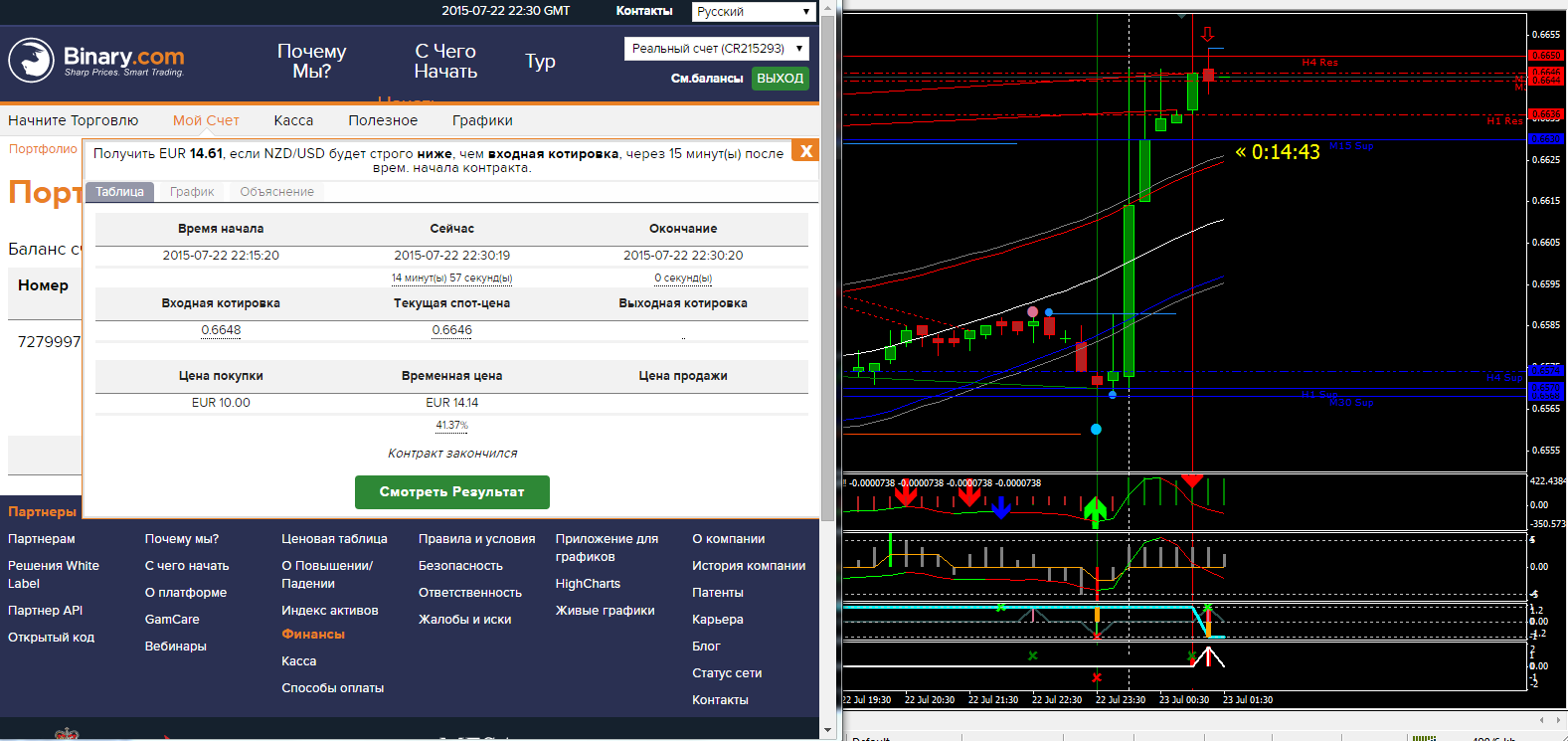Open the Графики navigation item
This screenshot has height=741, width=1568.
[482, 120]
